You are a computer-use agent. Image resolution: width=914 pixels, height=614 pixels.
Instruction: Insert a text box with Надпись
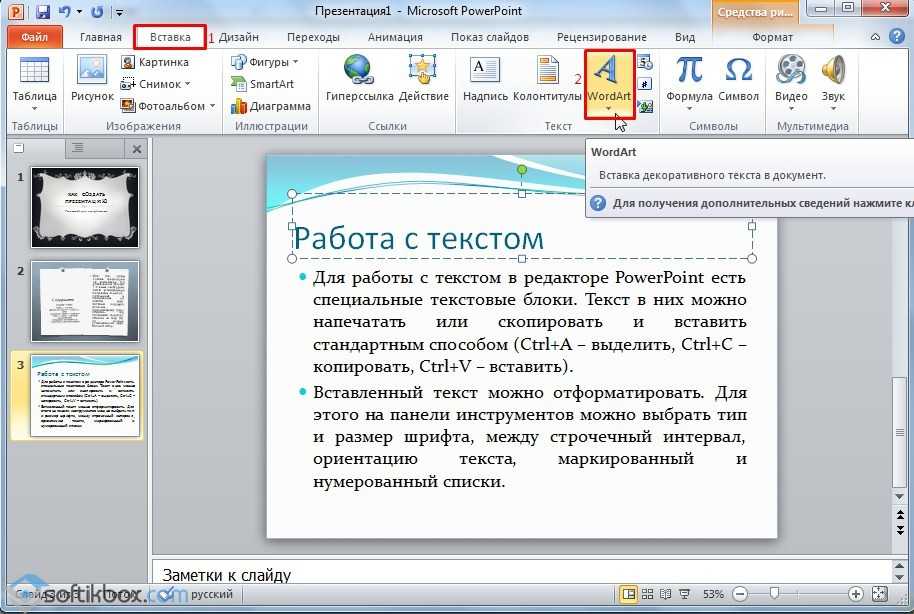tap(485, 79)
